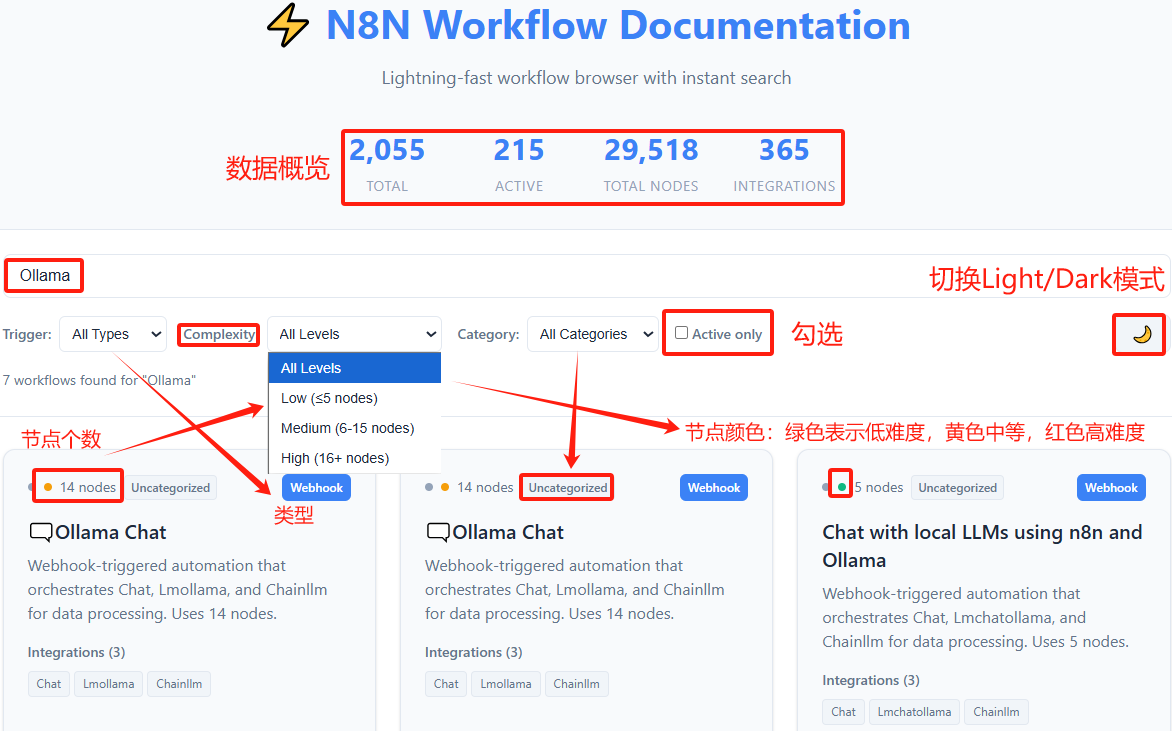This screenshot has width=1172, height=731.
Task: Click Chainllm tag on second Ollama Chat card
Action: coord(576,684)
